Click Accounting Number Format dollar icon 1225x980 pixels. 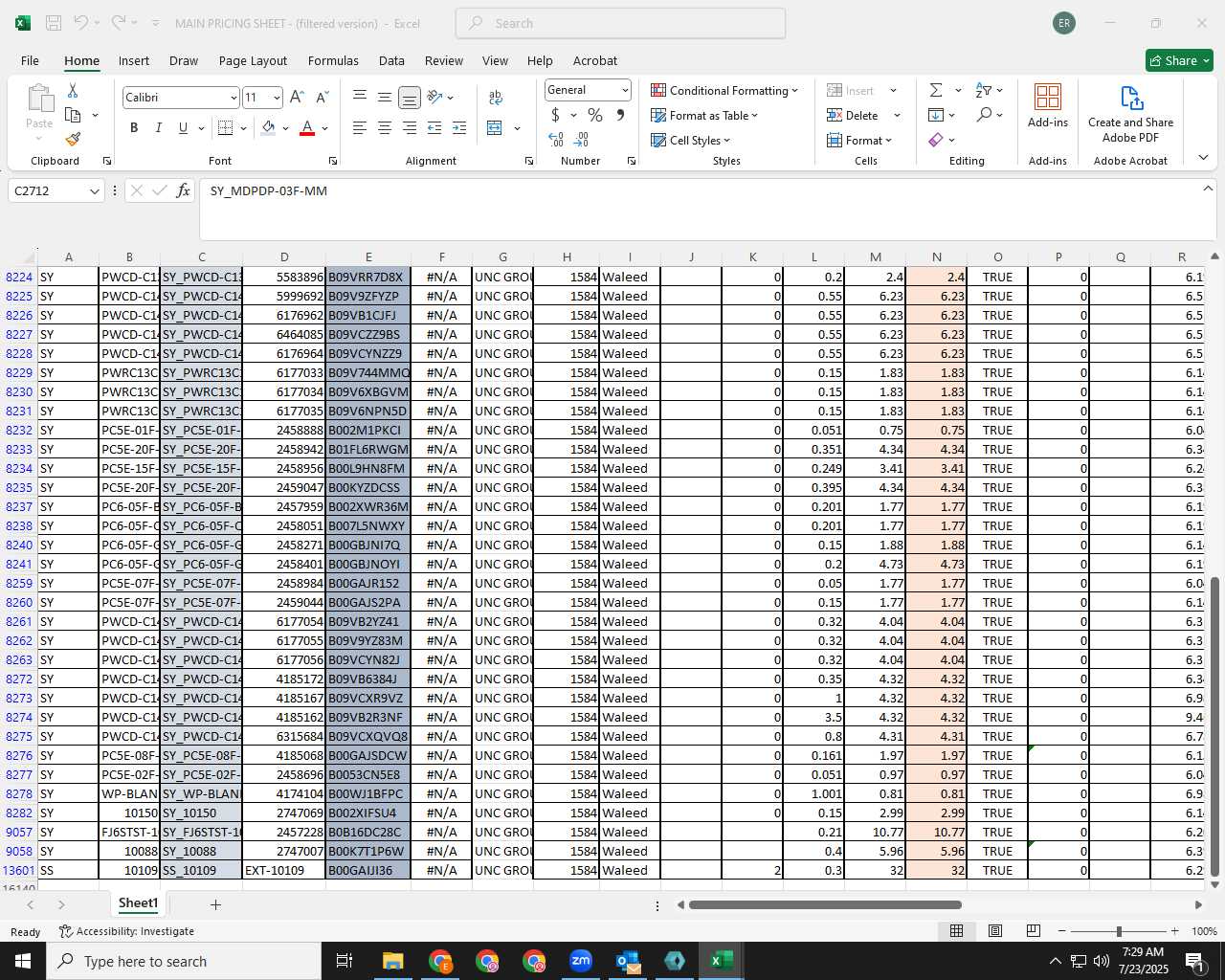point(555,115)
